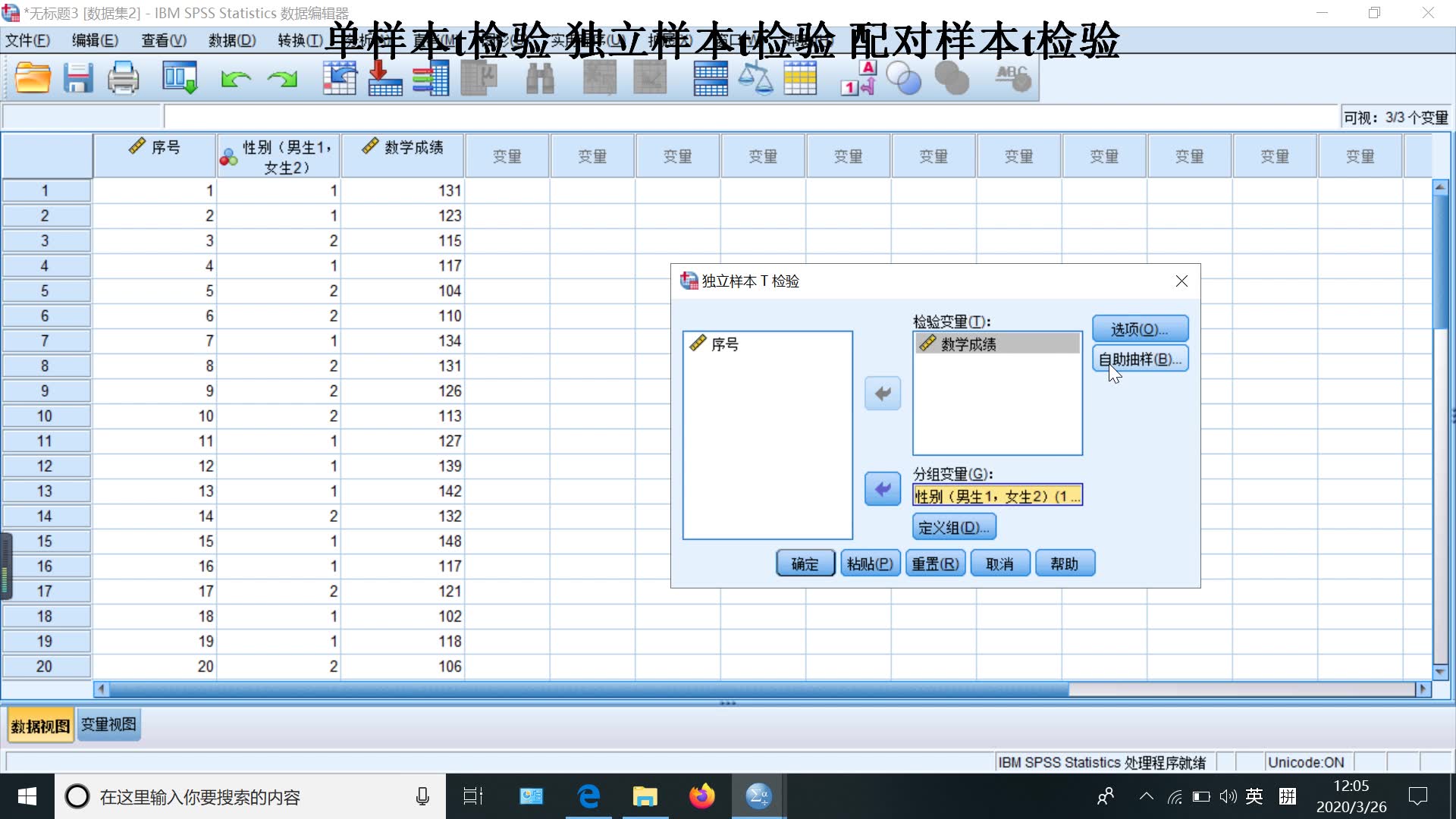The width and height of the screenshot is (1456, 819).
Task: Click the 确定 button in the dialog
Action: 805,563
